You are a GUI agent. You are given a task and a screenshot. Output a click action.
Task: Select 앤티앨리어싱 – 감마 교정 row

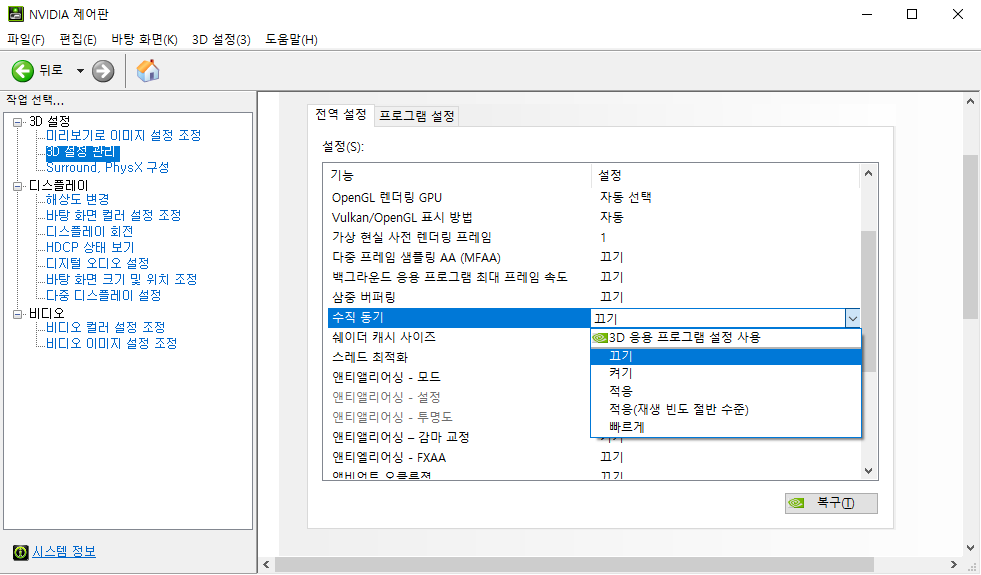(x=459, y=437)
